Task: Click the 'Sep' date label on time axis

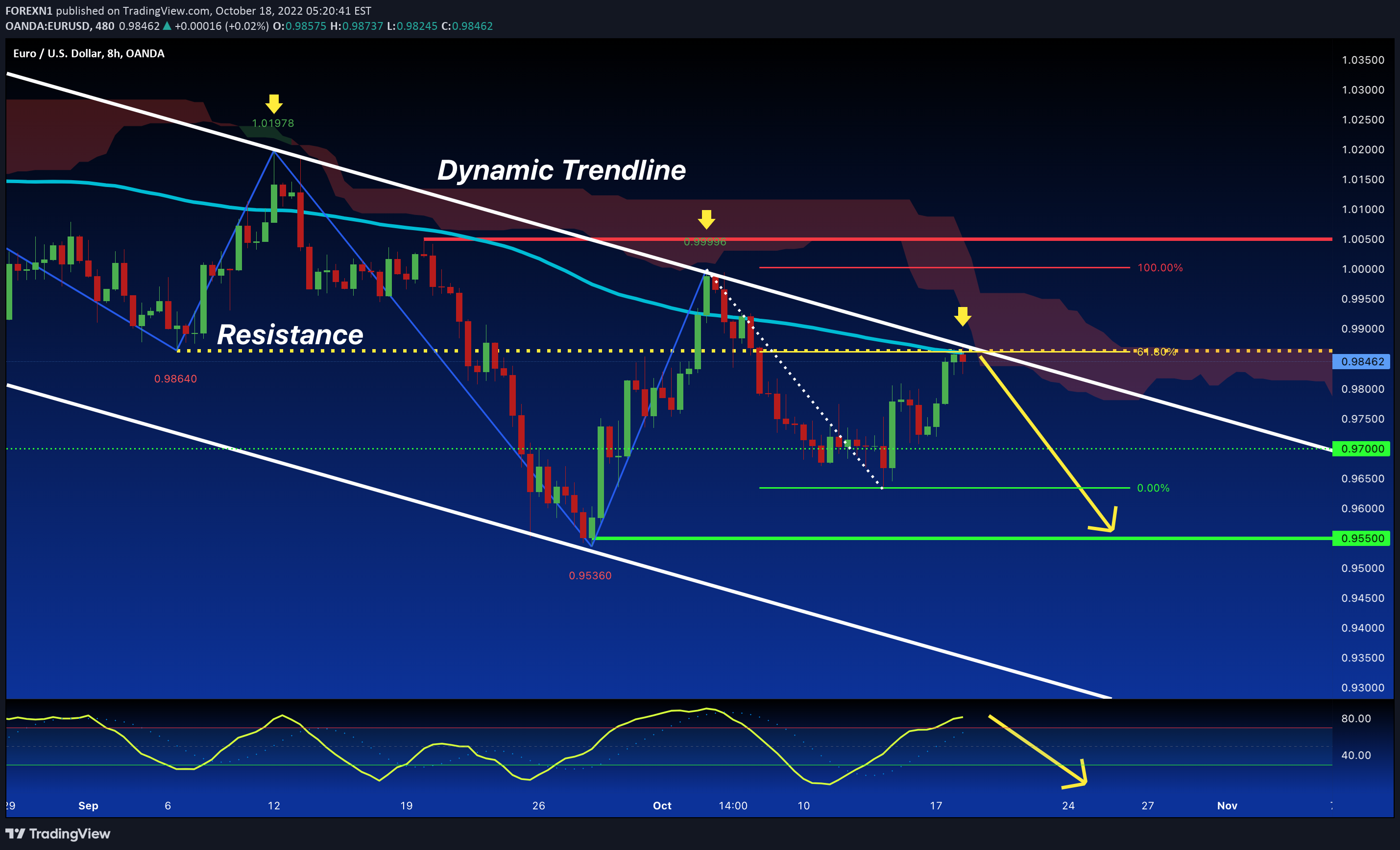Action: [88, 806]
